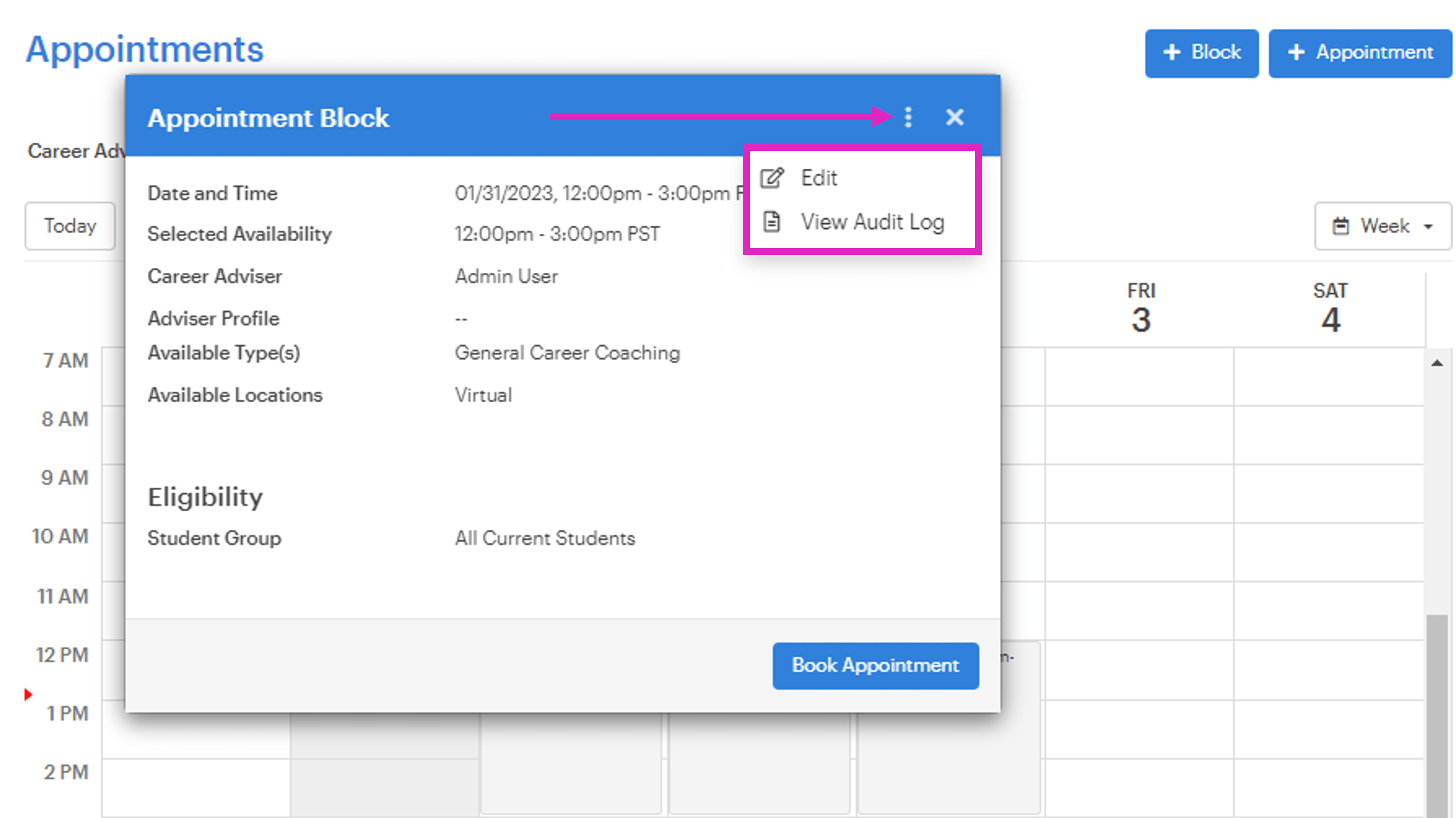Click the View Audit Log document icon
Viewport: 1456px width, 818px height.
tap(772, 221)
